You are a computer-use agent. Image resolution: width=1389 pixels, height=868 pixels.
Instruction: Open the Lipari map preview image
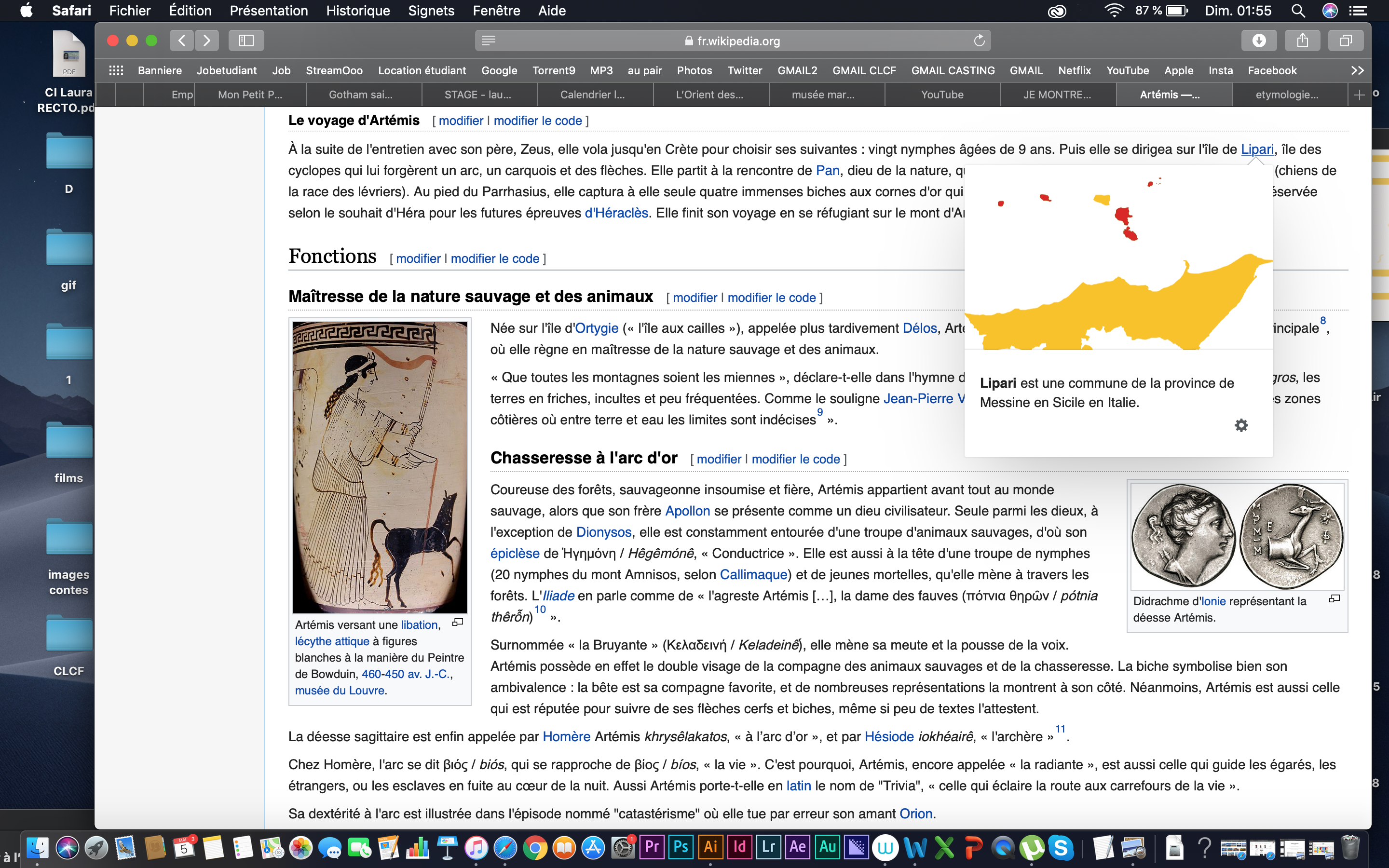pos(1118,257)
